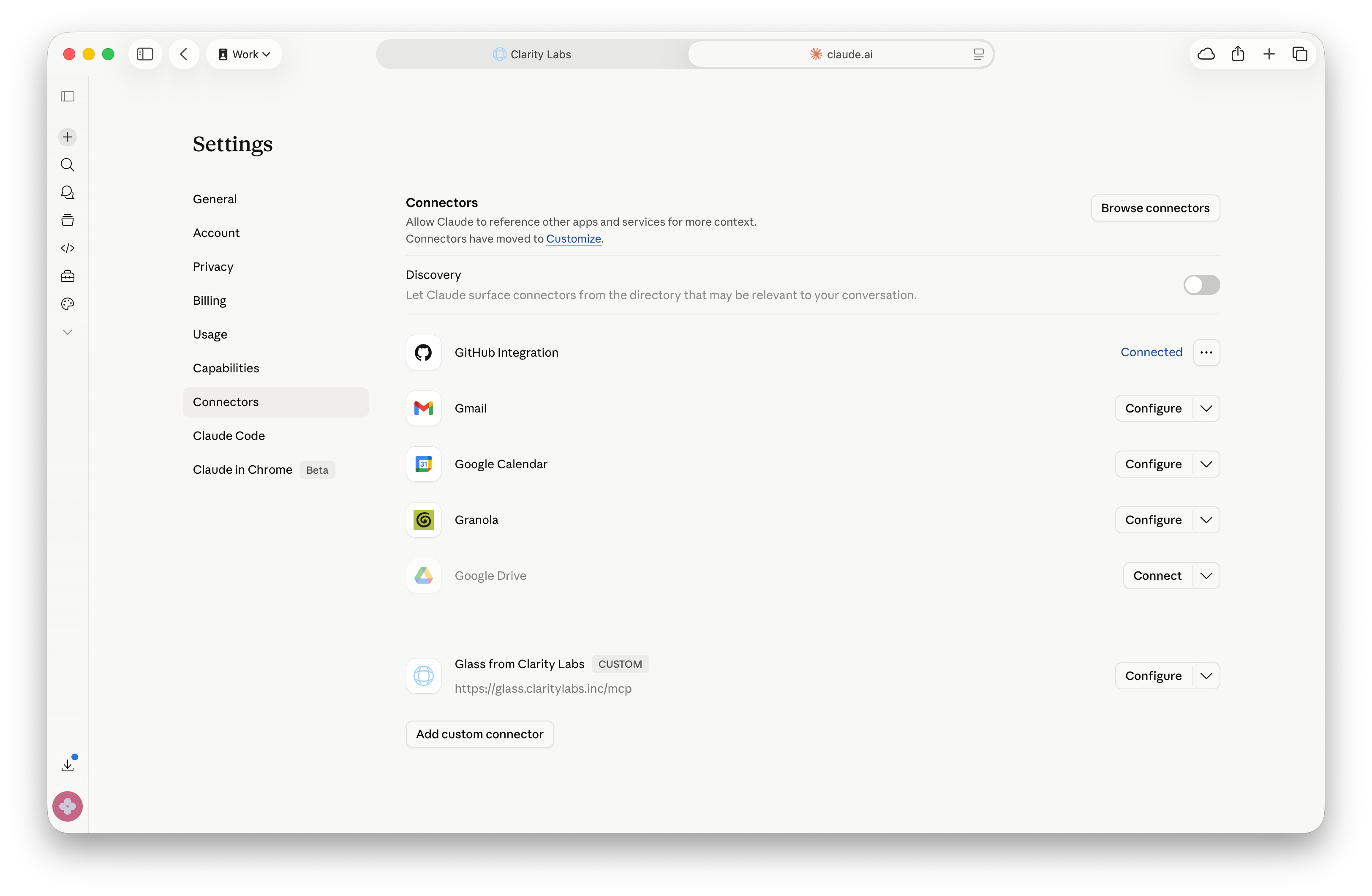
Task: Open Billing settings
Action: (x=275, y=300)
